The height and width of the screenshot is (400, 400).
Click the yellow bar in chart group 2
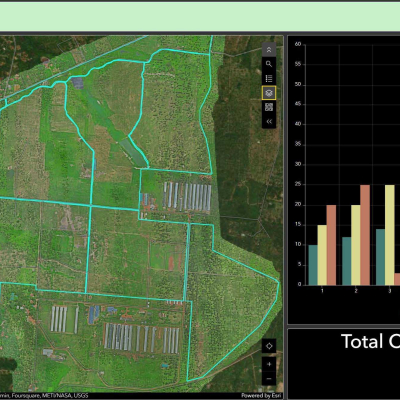click(x=356, y=245)
